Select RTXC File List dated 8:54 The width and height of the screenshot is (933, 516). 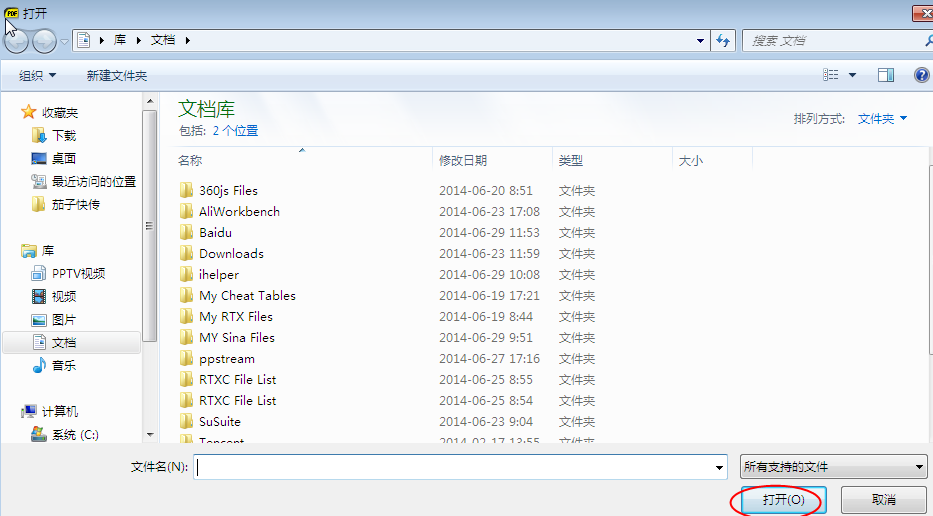pos(237,401)
